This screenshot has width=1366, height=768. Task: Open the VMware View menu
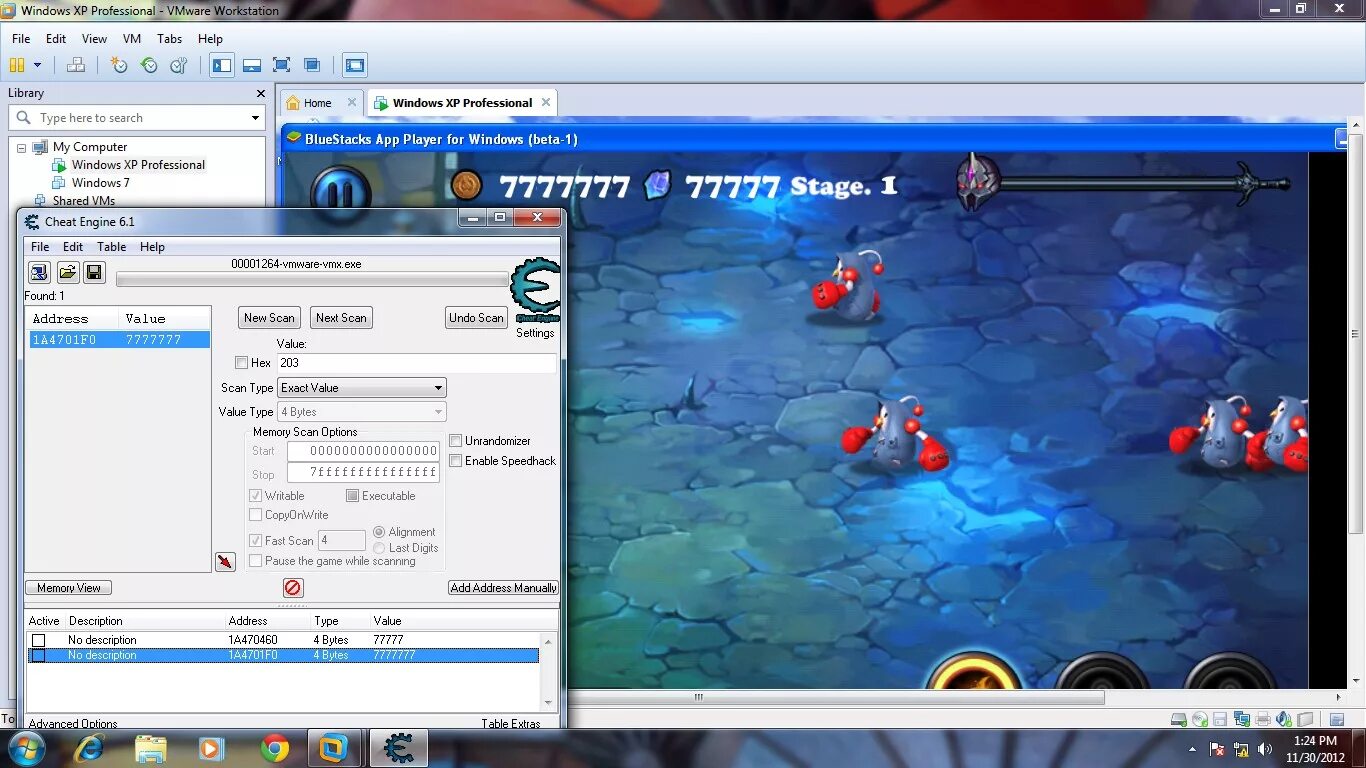pos(94,39)
